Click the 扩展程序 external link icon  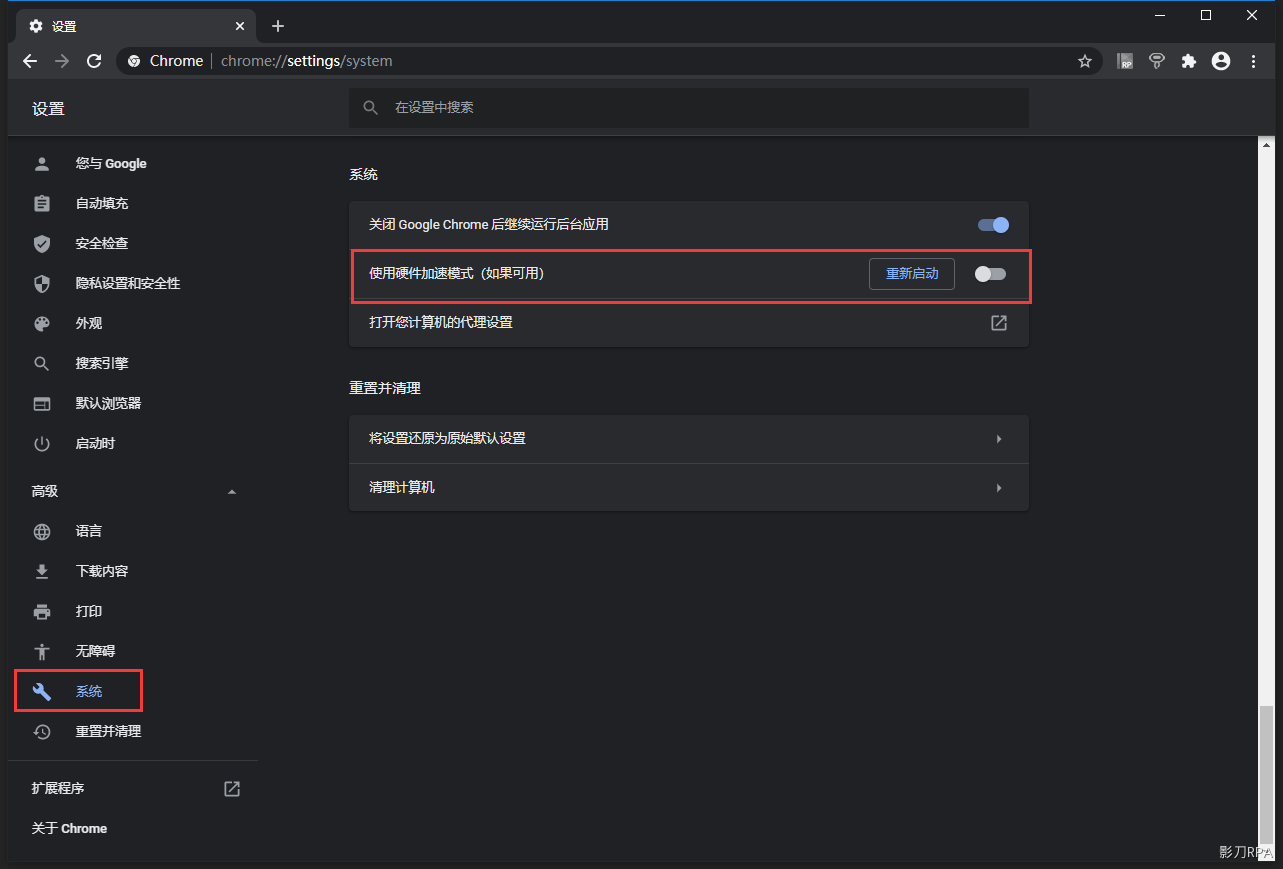[232, 789]
